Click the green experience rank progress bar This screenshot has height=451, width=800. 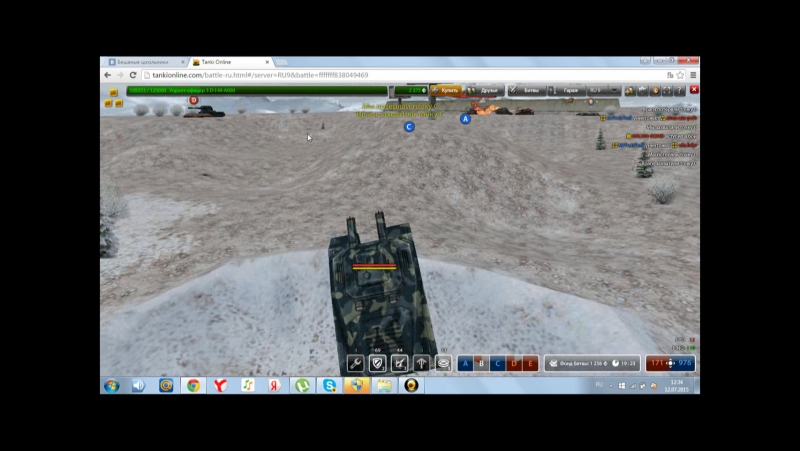pyautogui.click(x=257, y=90)
